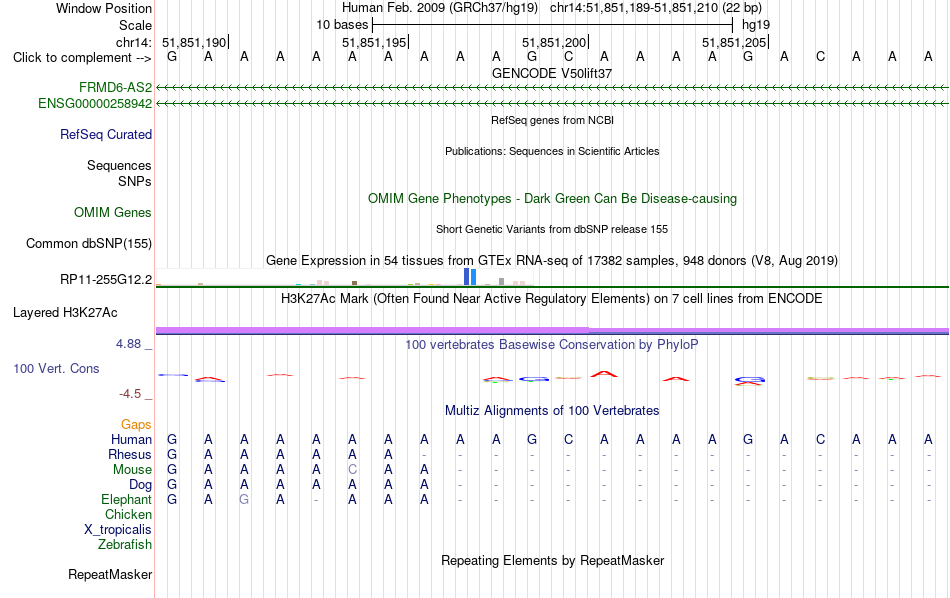Click the 51,851,205 ruler position label
The width and height of the screenshot is (950, 598).
click(x=734, y=42)
